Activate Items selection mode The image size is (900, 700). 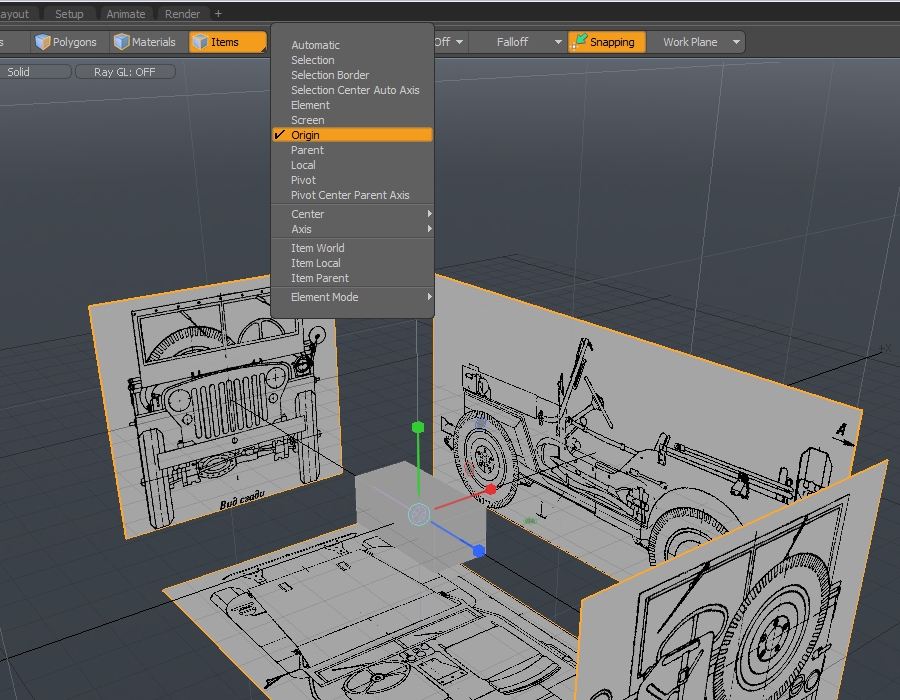point(228,42)
